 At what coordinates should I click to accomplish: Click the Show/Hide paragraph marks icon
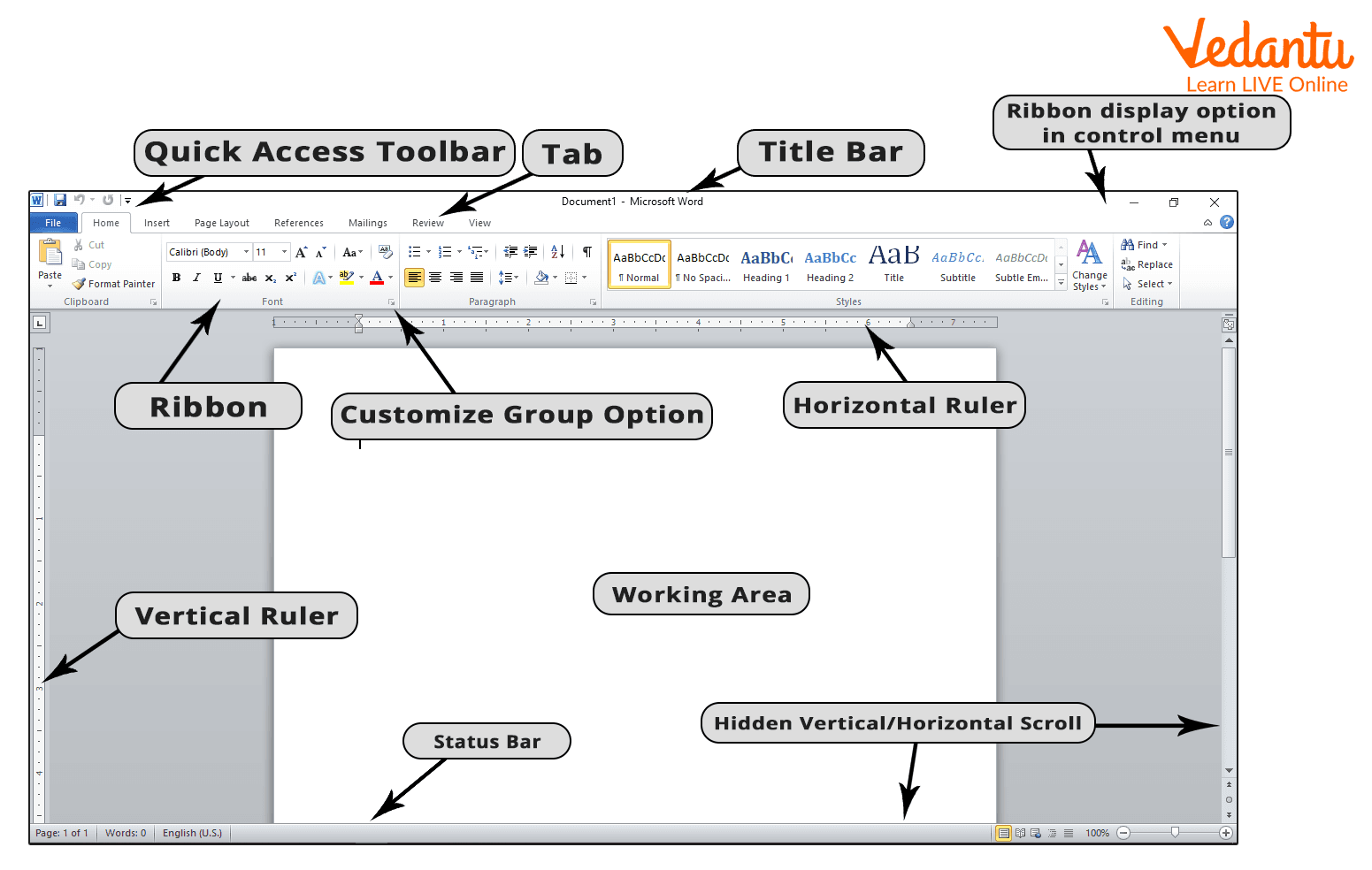tap(586, 252)
